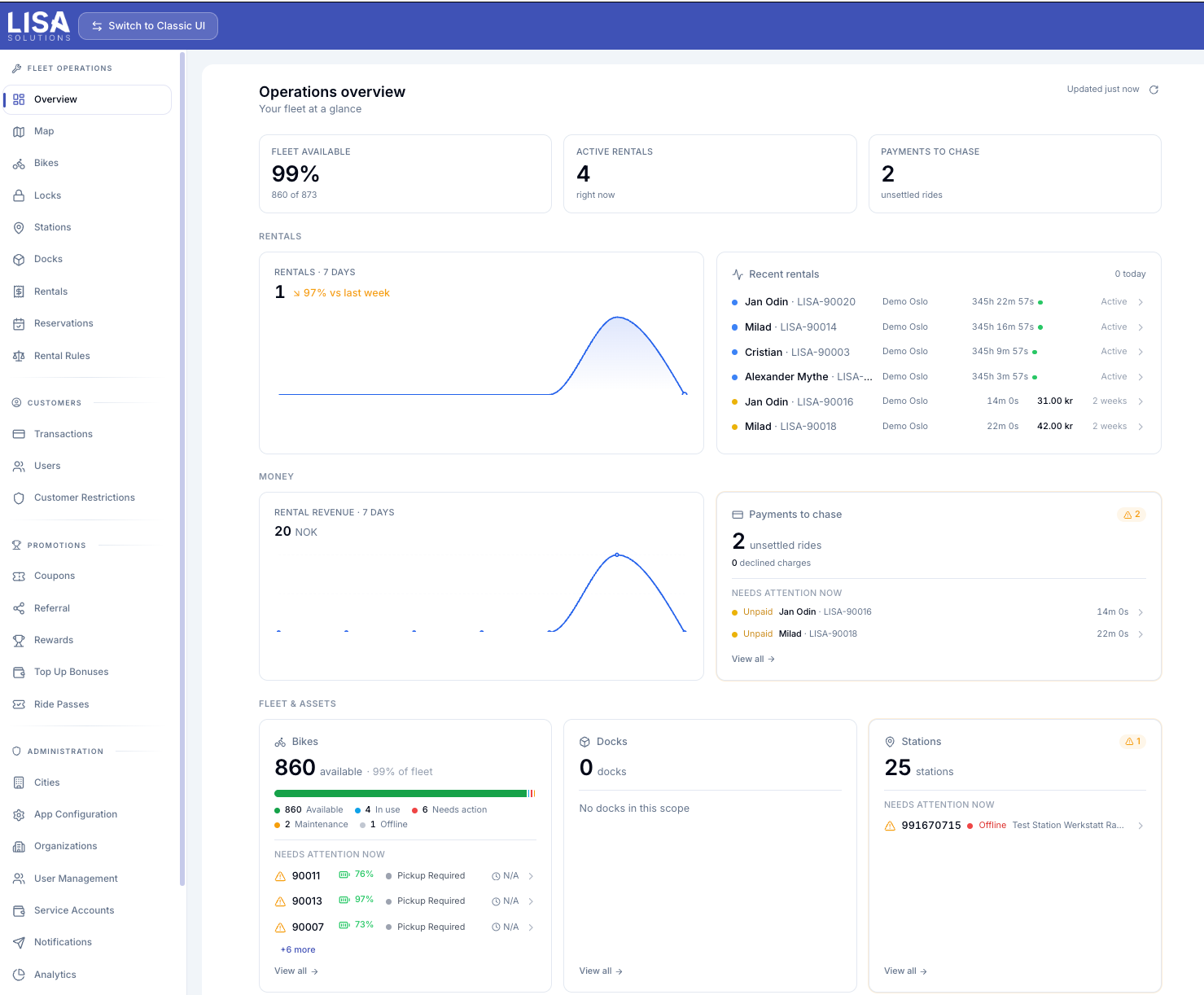Image resolution: width=1204 pixels, height=995 pixels.
Task: Click the sidebar vertical scrollbar
Action: point(182,468)
